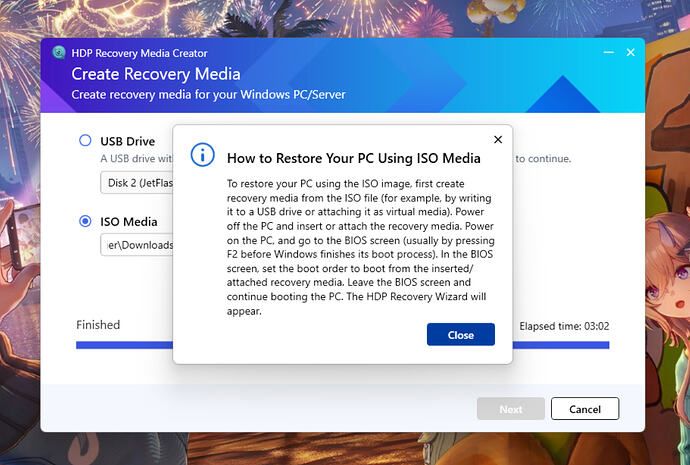Dismiss the dialog with its X icon
The width and height of the screenshot is (690, 465).
pos(498,140)
